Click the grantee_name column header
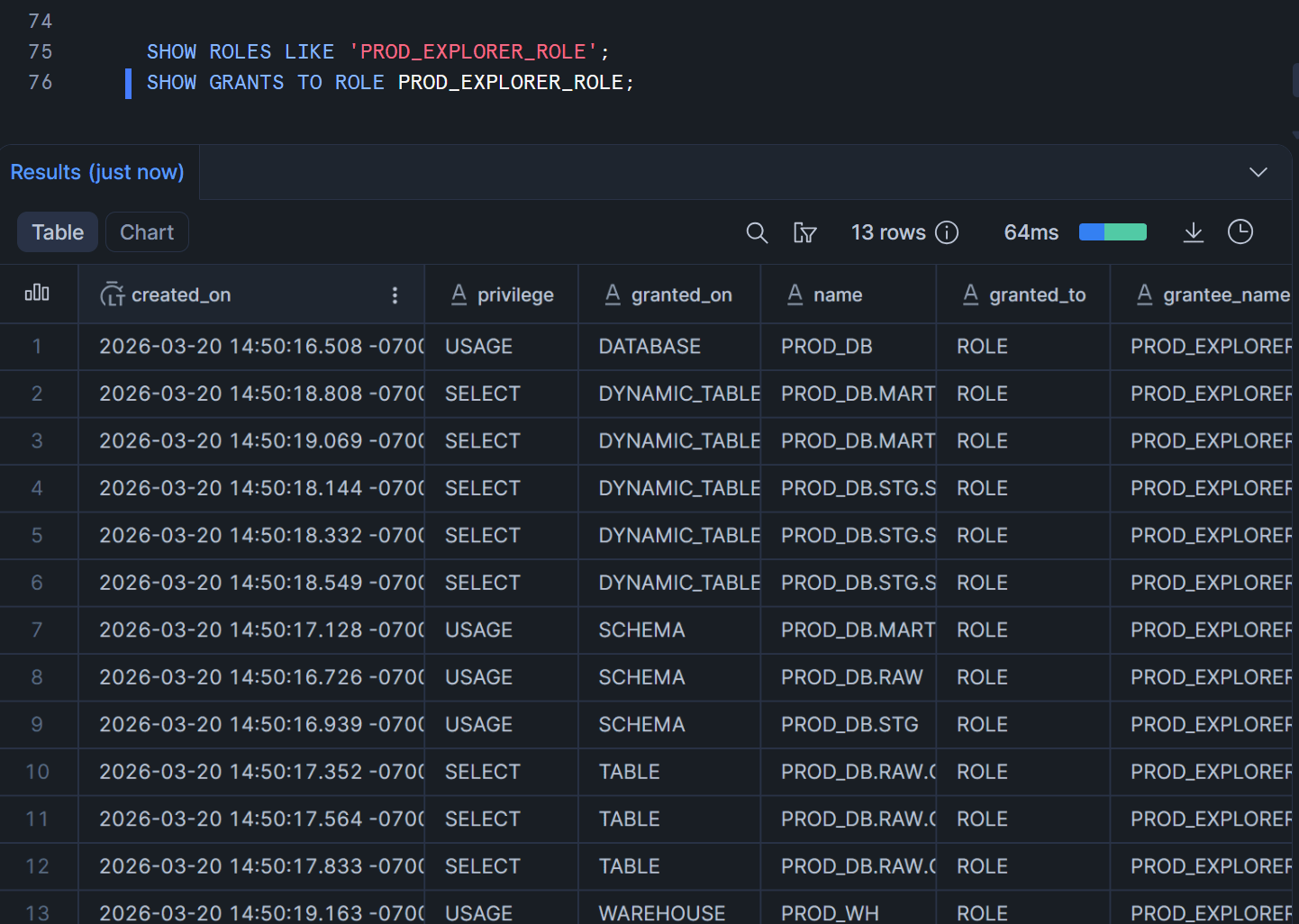Image resolution: width=1299 pixels, height=924 pixels. [1225, 294]
